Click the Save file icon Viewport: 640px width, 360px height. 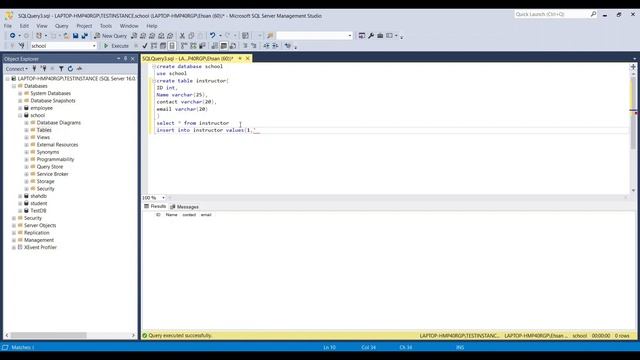point(76,36)
